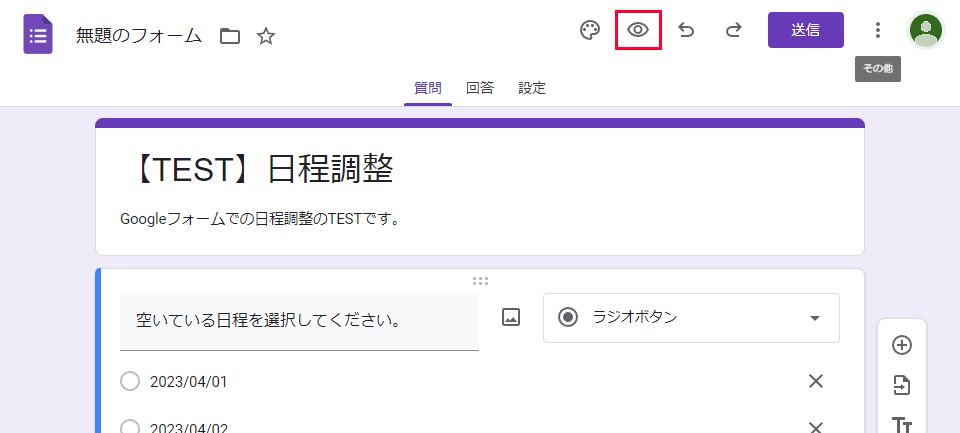960x433 pixels.
Task: Open the three-dot more options menu
Action: [x=878, y=30]
